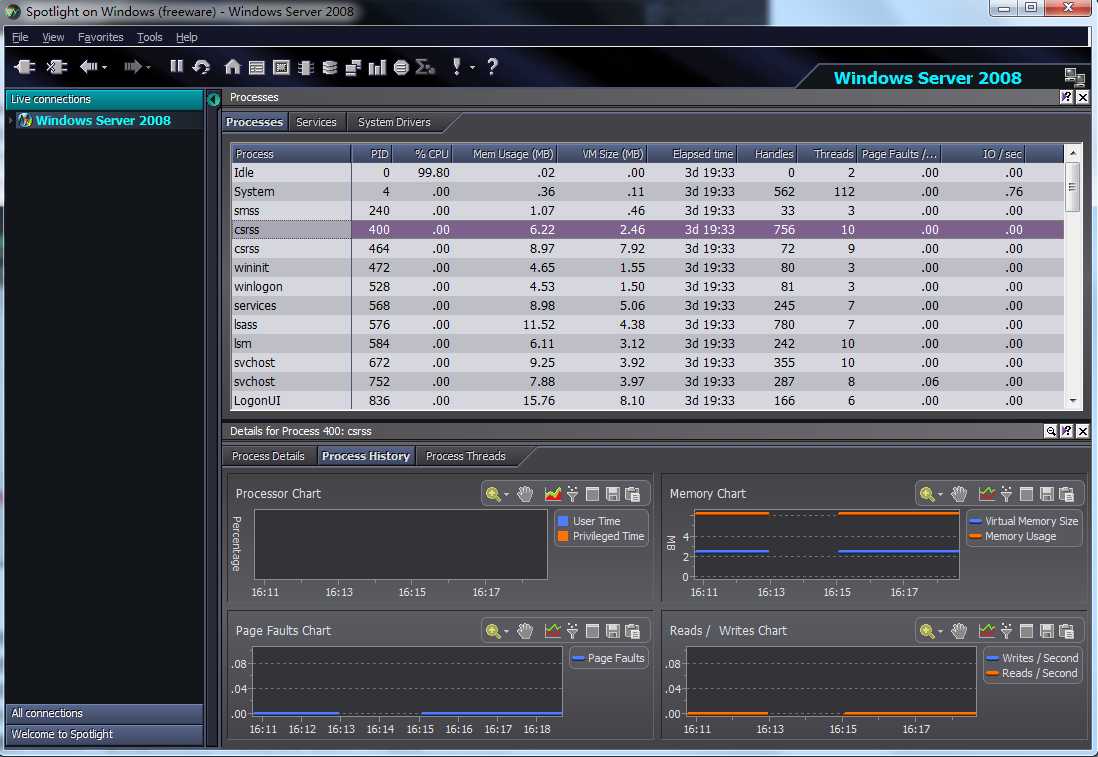Image resolution: width=1098 pixels, height=757 pixels.
Task: Select the pan hand tool in Processor Chart
Action: tap(525, 494)
